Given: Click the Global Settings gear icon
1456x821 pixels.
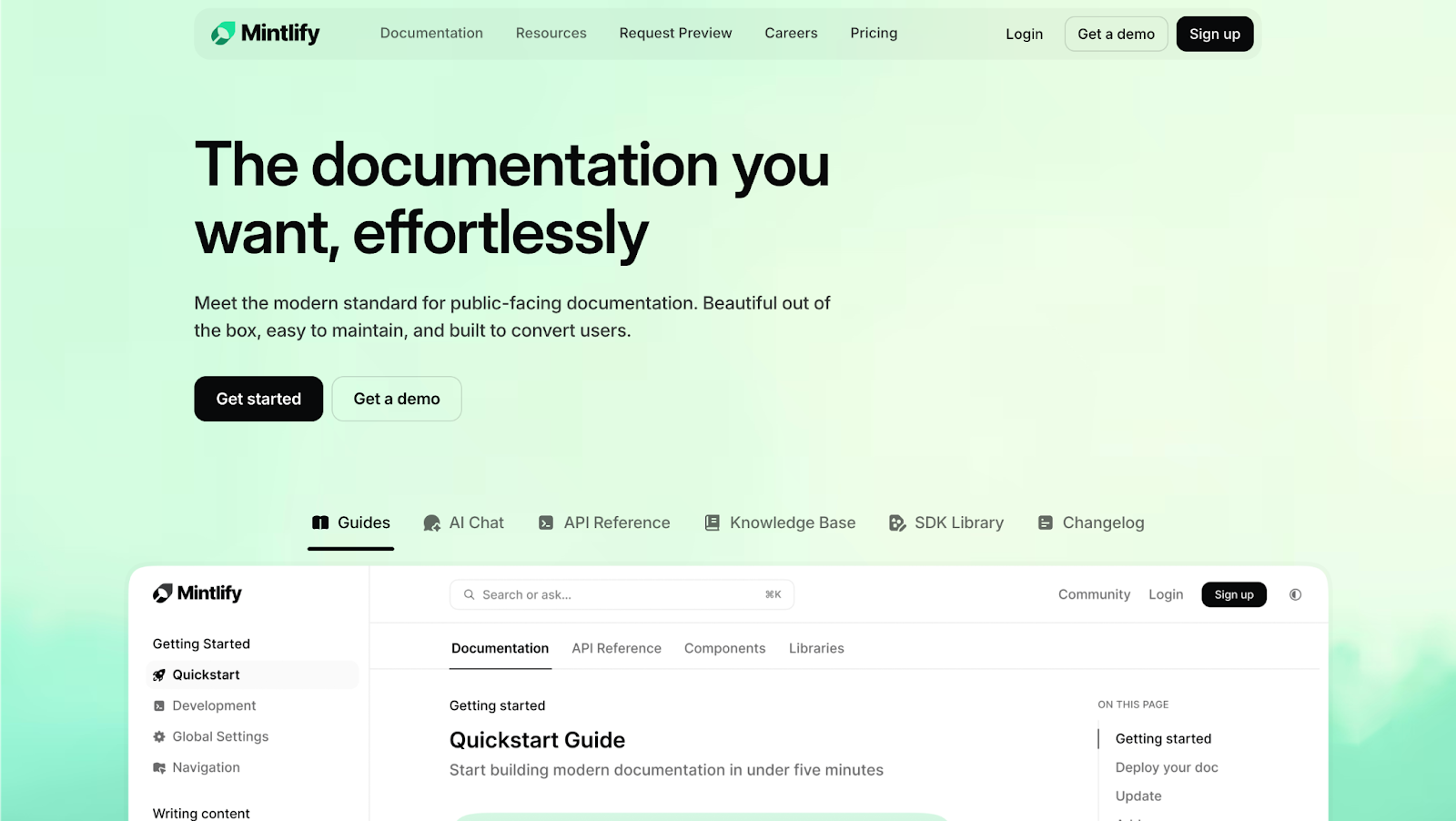Looking at the screenshot, I should point(159,736).
